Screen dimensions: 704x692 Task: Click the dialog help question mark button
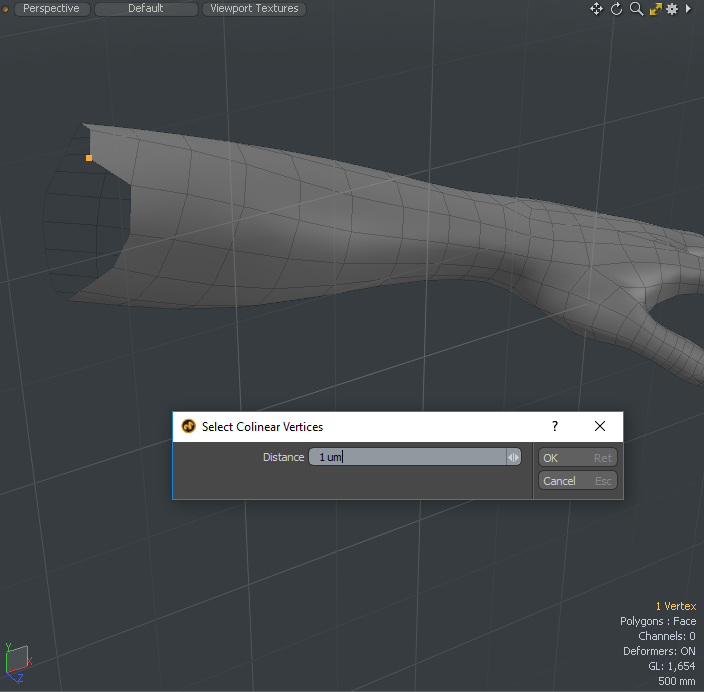tap(555, 426)
